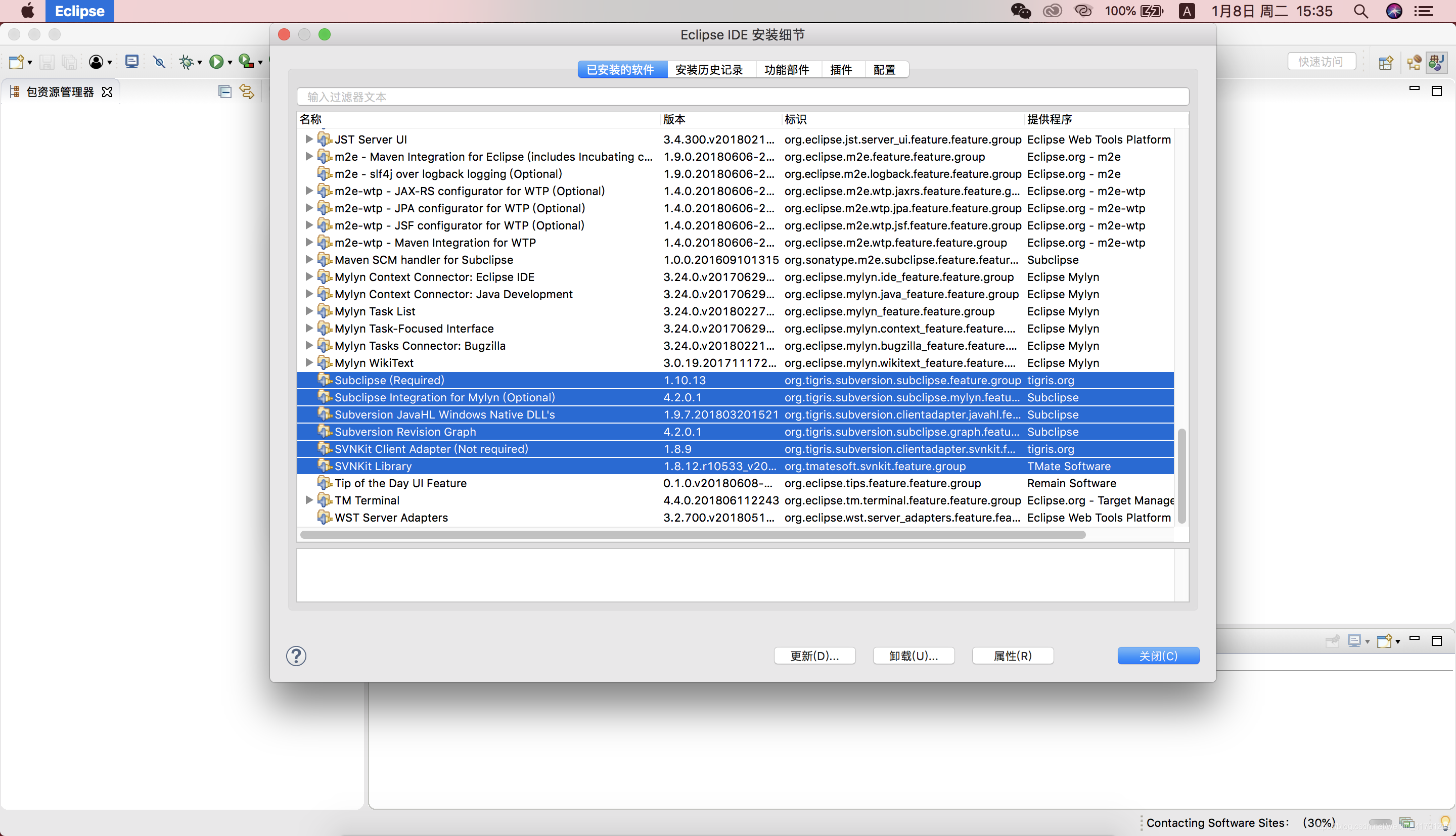This screenshot has width=1456, height=836.
Task: Click the Run with coverage icon
Action: pyautogui.click(x=246, y=62)
